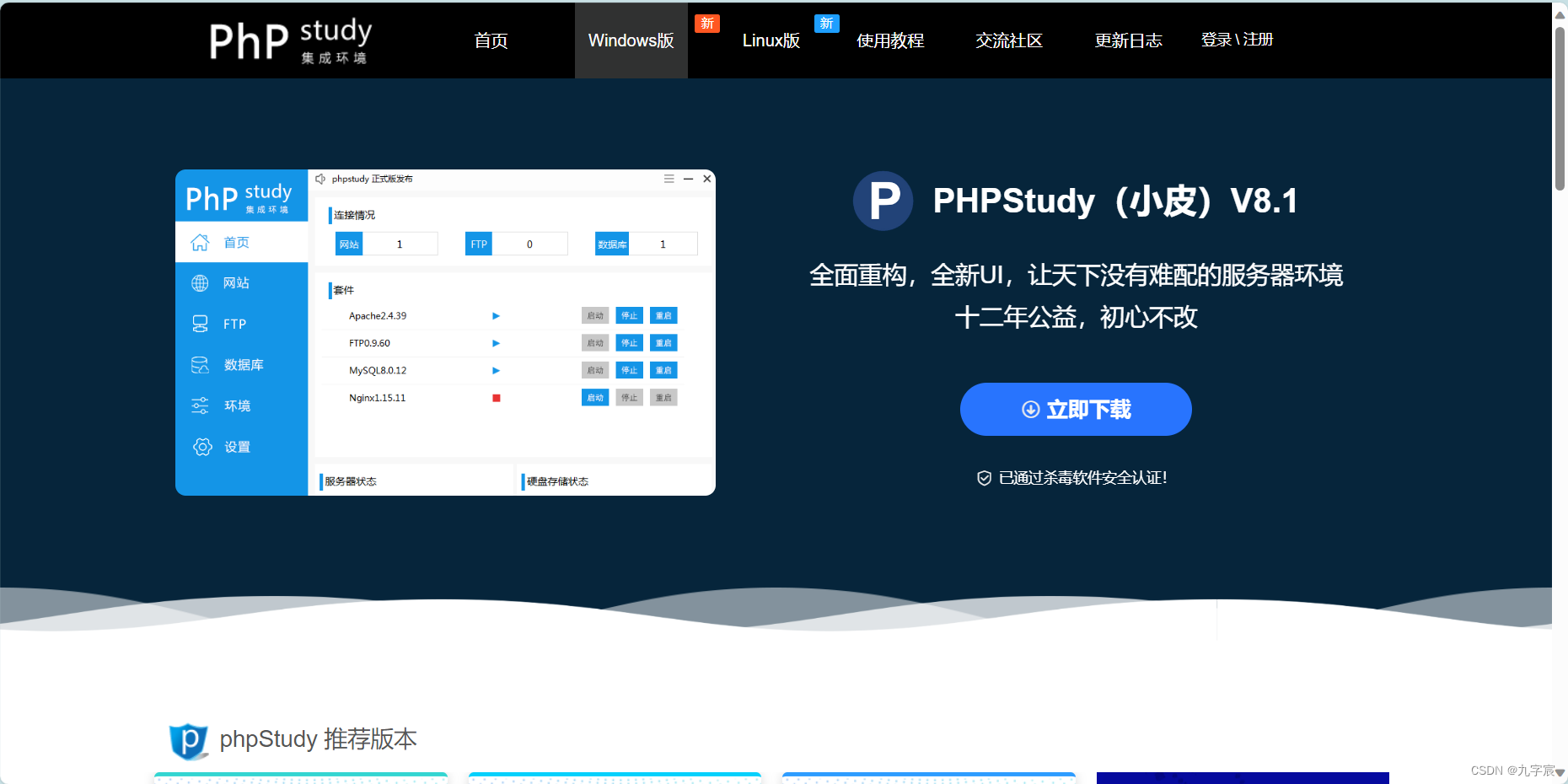1568x784 pixels.
Task: Click the globe 网站 icon in sidebar
Action: [200, 283]
